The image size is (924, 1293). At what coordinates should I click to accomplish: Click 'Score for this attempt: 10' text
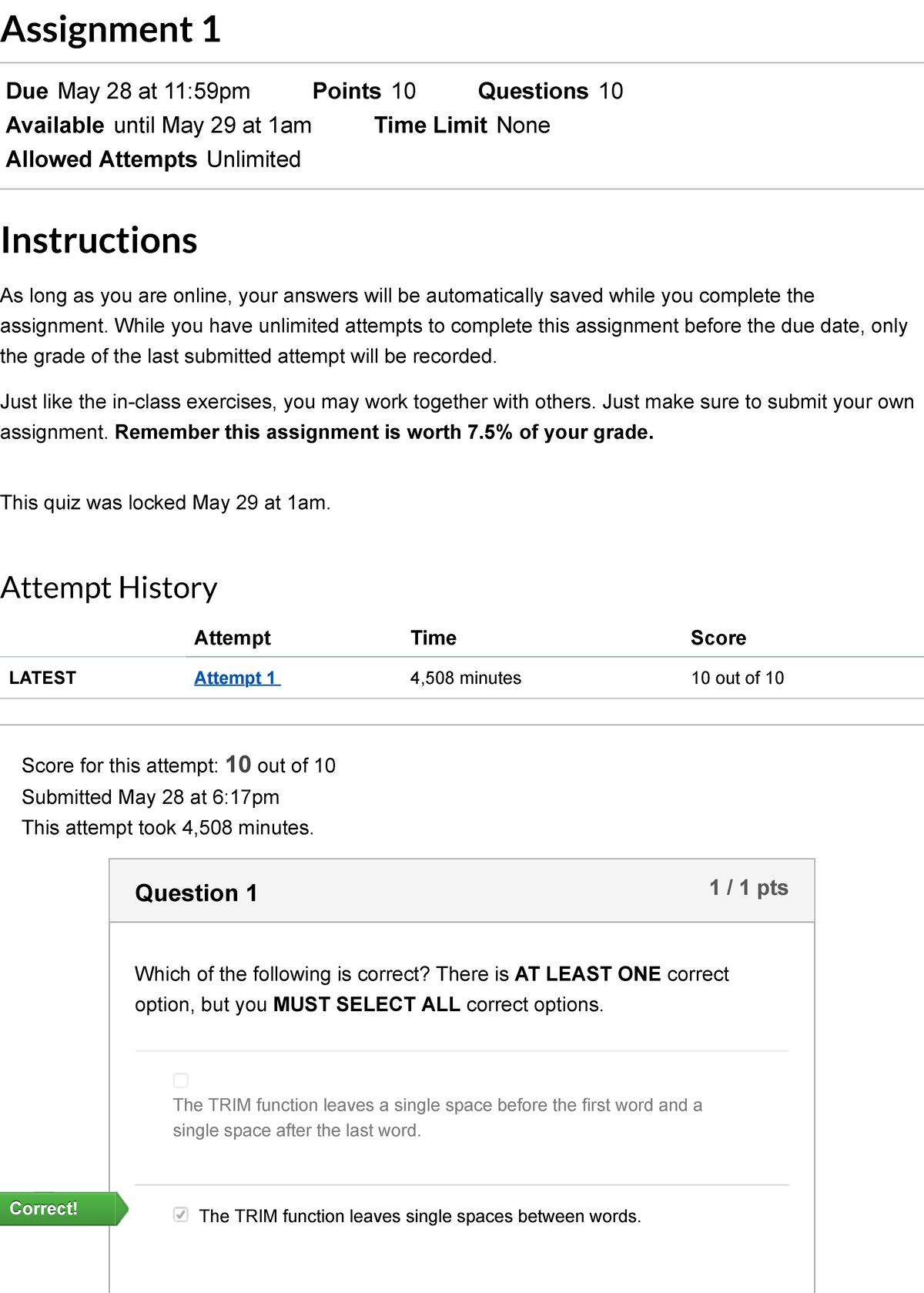click(179, 765)
